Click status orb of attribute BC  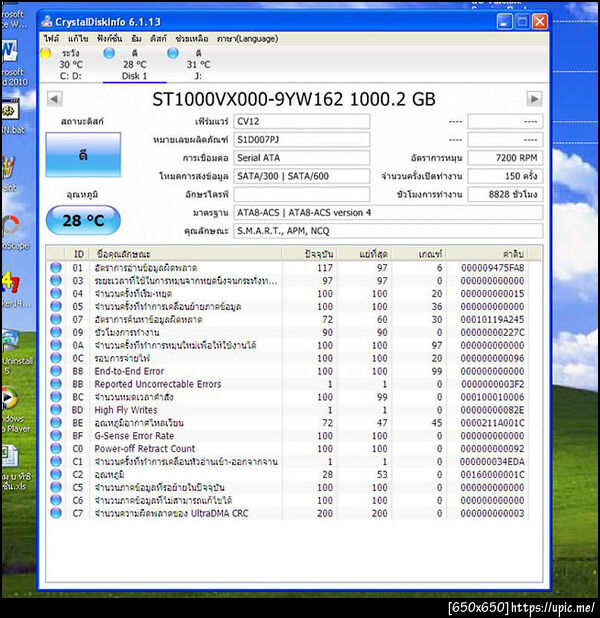click(56, 397)
